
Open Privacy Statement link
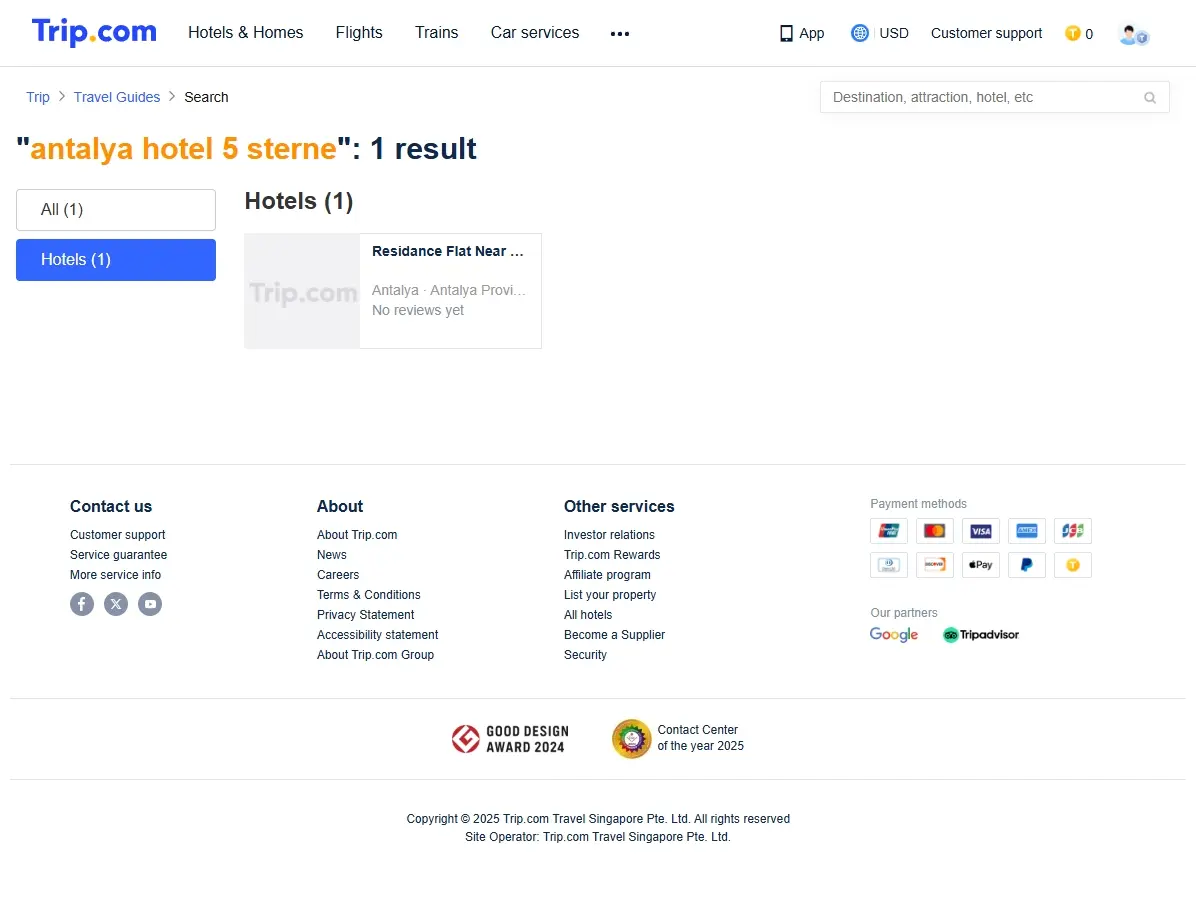point(365,614)
